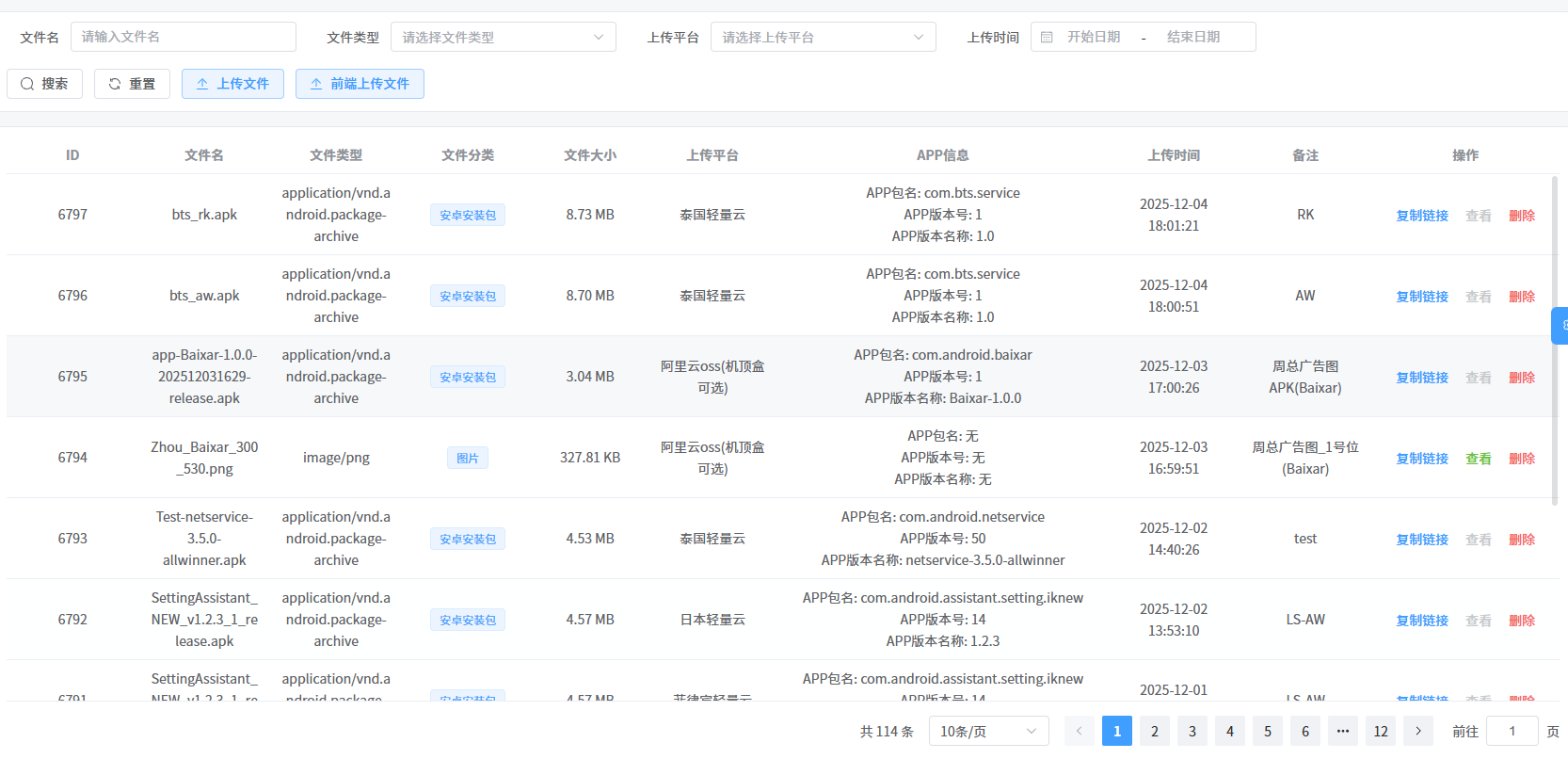1568x759 pixels.
Task: Click the chevron in 10条/页 page size select
Action: 1032,731
